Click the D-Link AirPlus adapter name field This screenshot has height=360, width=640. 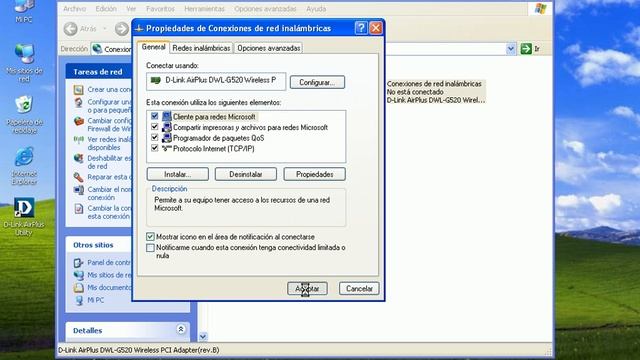tap(216, 81)
